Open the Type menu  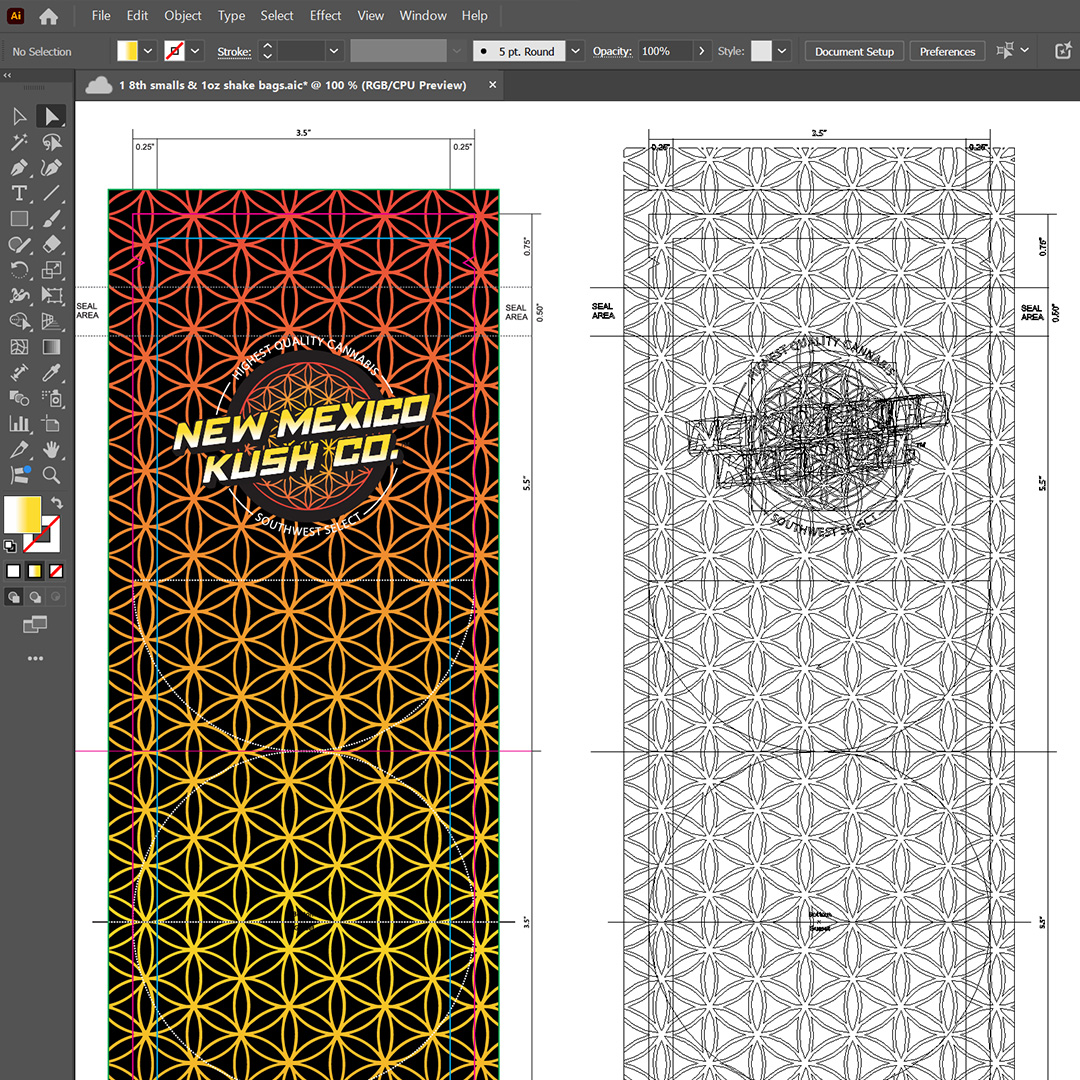point(231,16)
